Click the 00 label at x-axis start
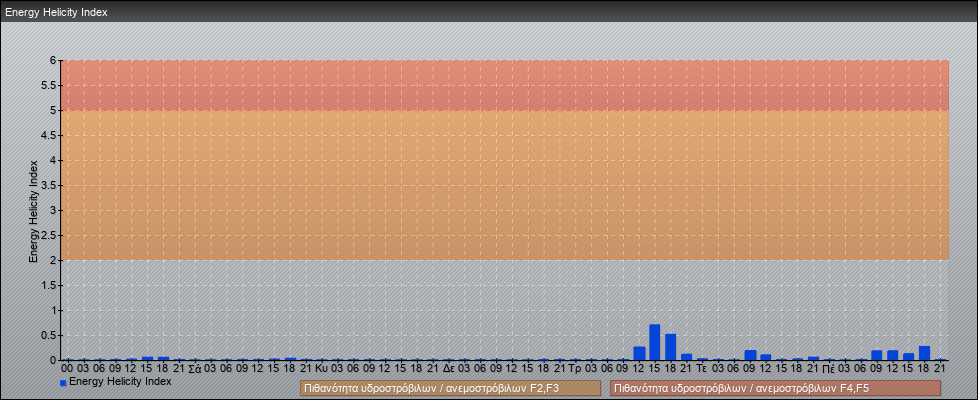Screen dimensions: 978x400 [x=67, y=368]
